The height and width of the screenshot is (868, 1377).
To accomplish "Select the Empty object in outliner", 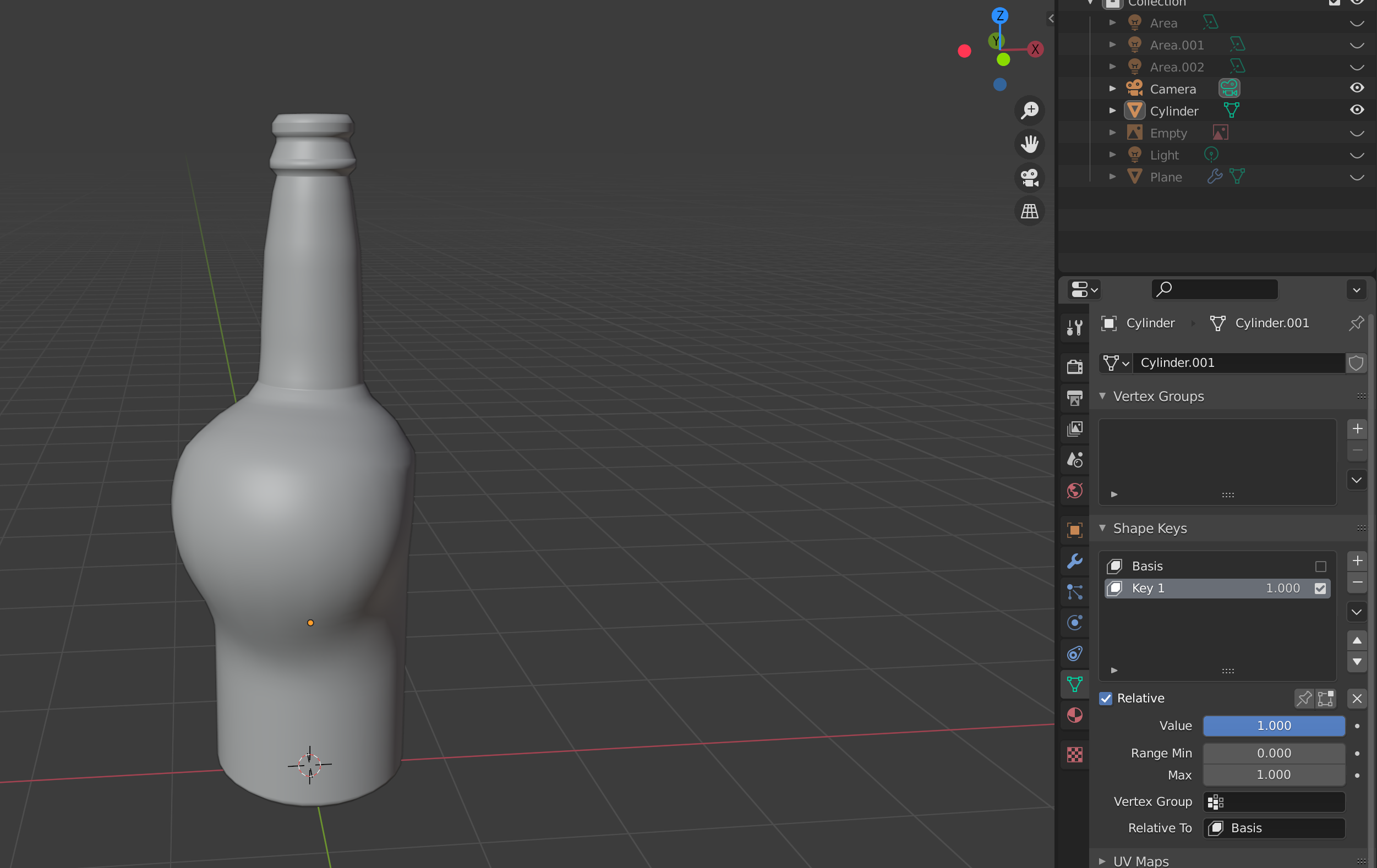I will coord(1168,133).
